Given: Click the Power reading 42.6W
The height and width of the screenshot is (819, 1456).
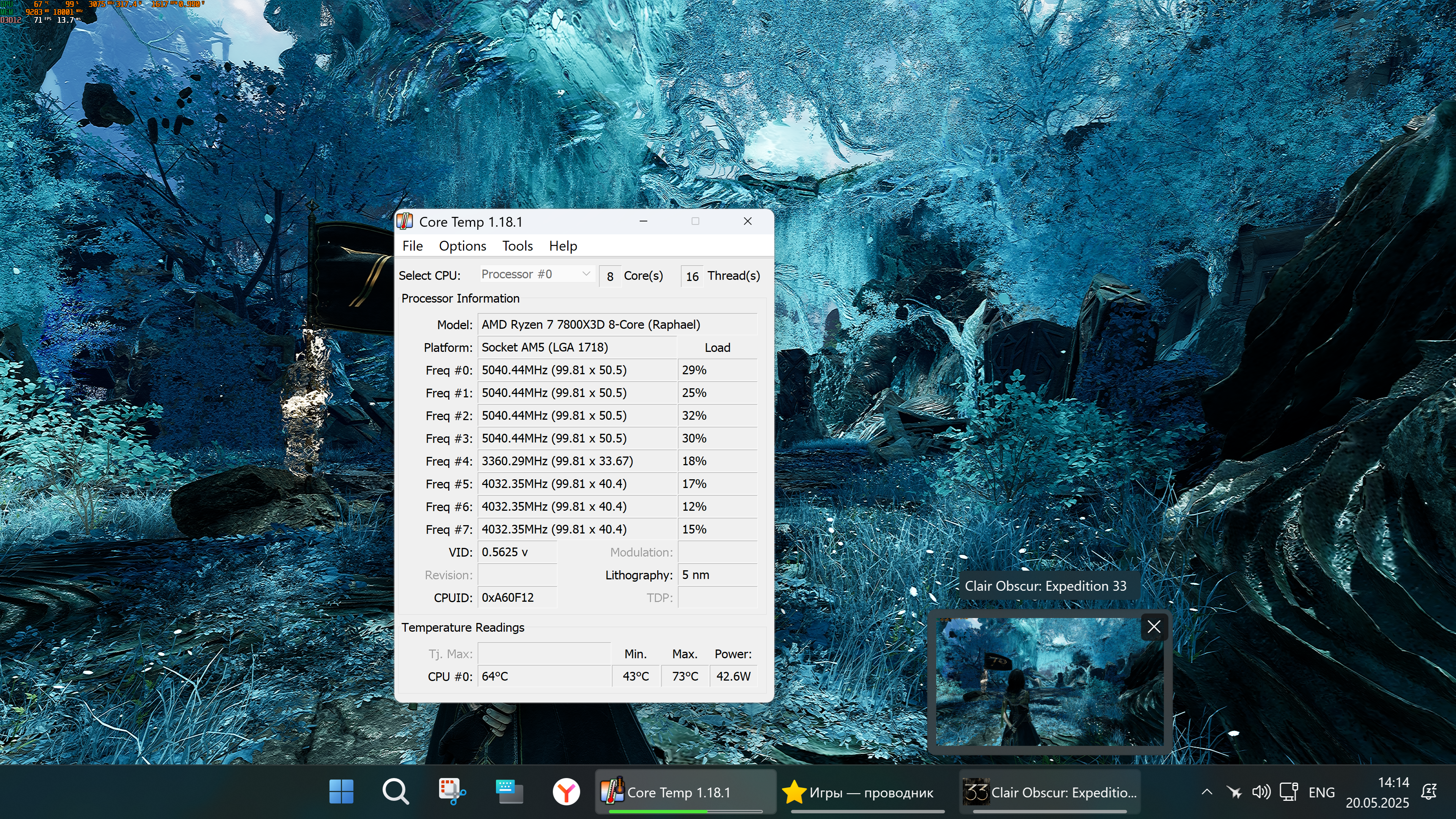Looking at the screenshot, I should (733, 676).
